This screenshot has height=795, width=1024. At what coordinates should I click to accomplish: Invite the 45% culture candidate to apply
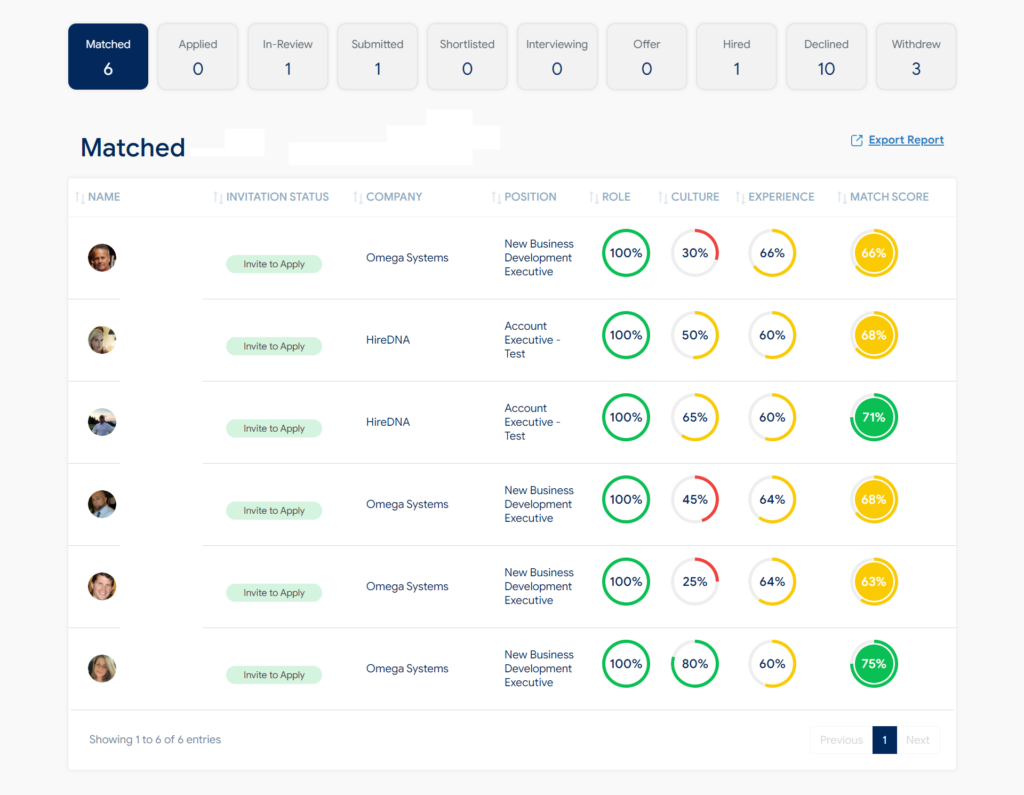point(274,510)
